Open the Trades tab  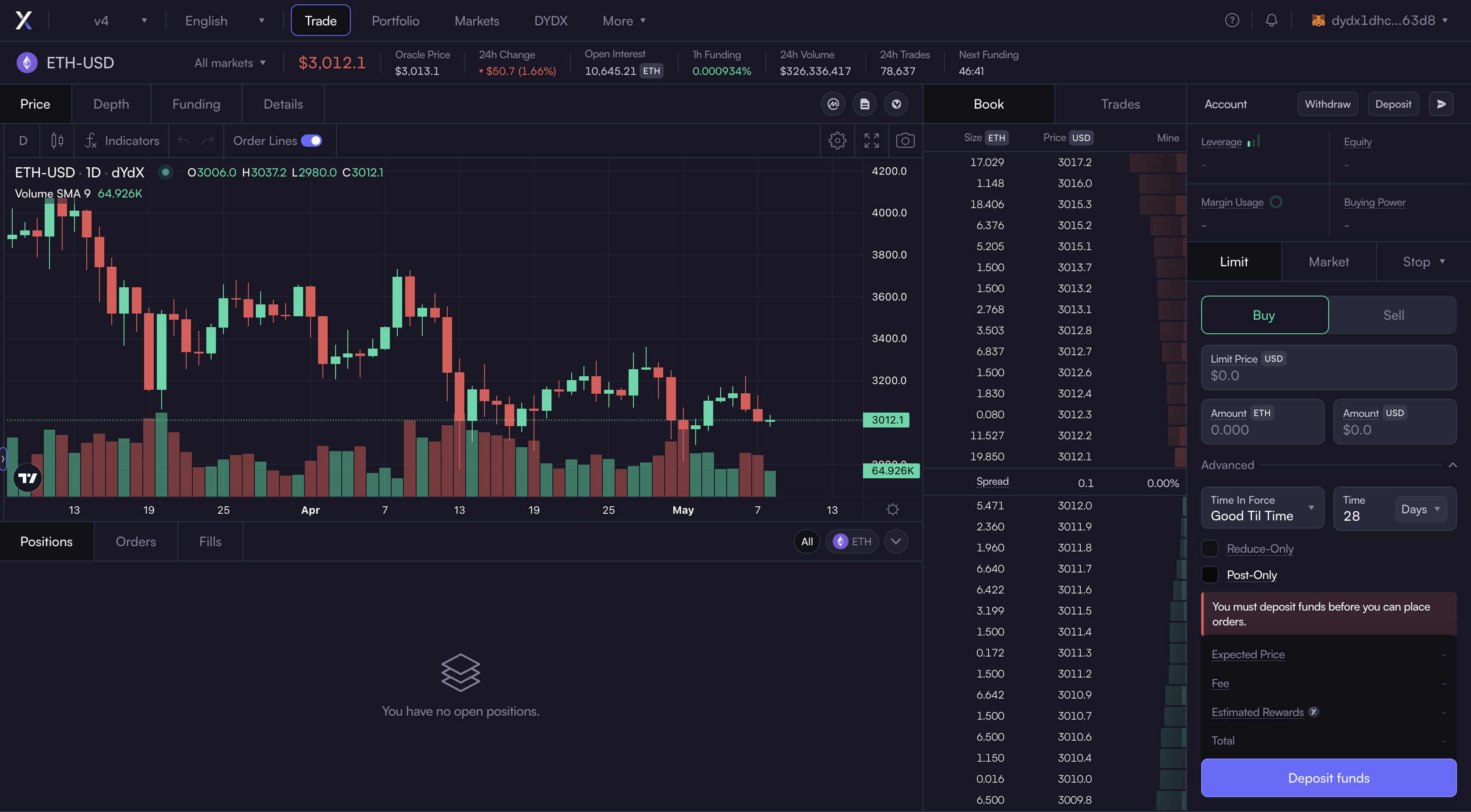1120,104
